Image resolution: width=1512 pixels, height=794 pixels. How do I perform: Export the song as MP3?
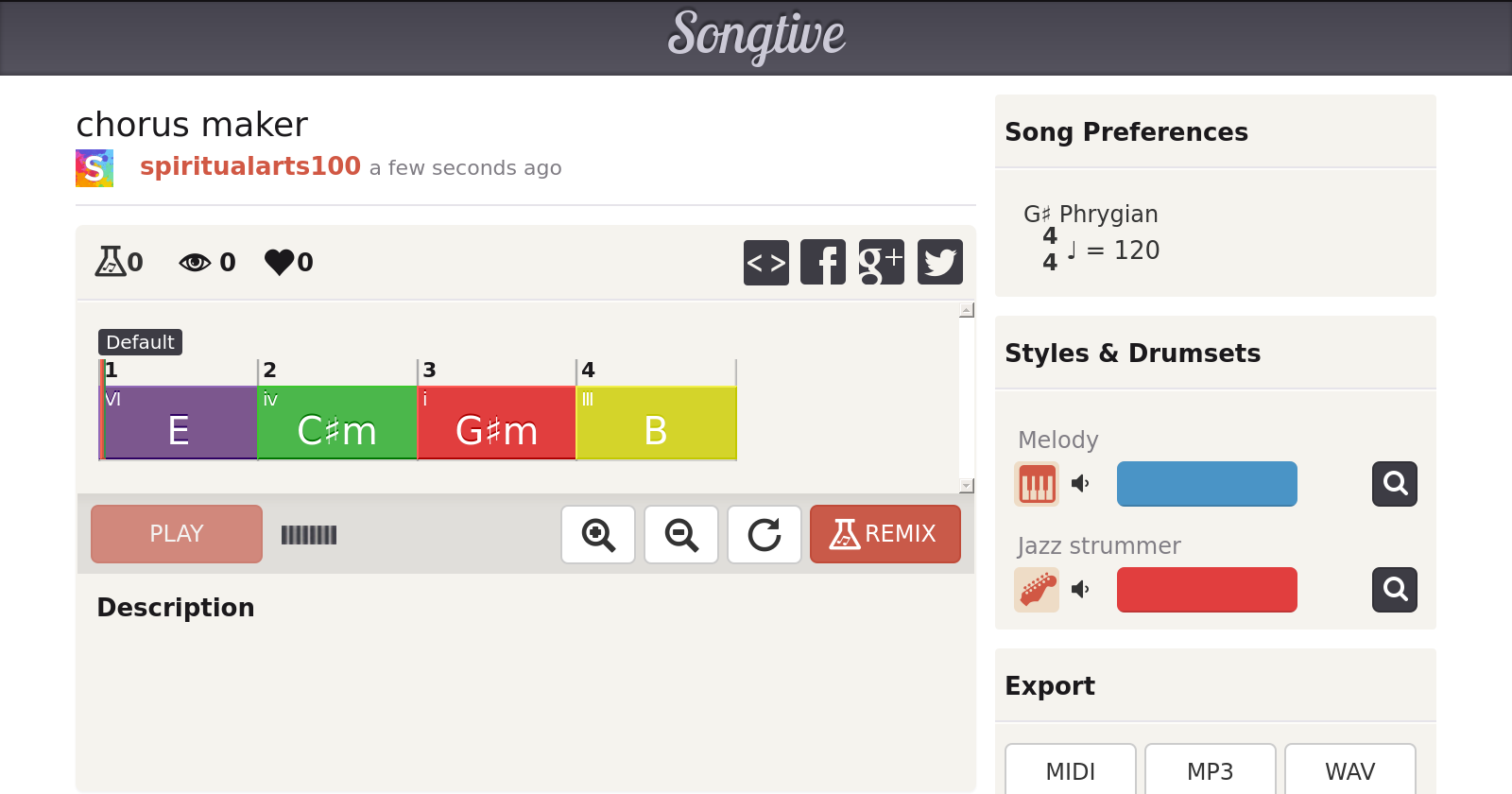coord(1210,770)
